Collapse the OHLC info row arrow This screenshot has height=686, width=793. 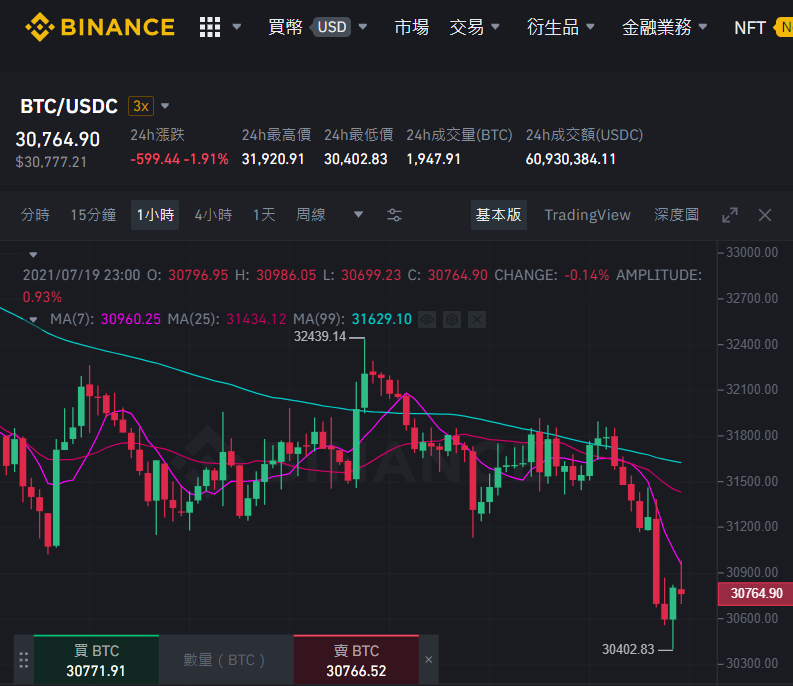coord(33,254)
